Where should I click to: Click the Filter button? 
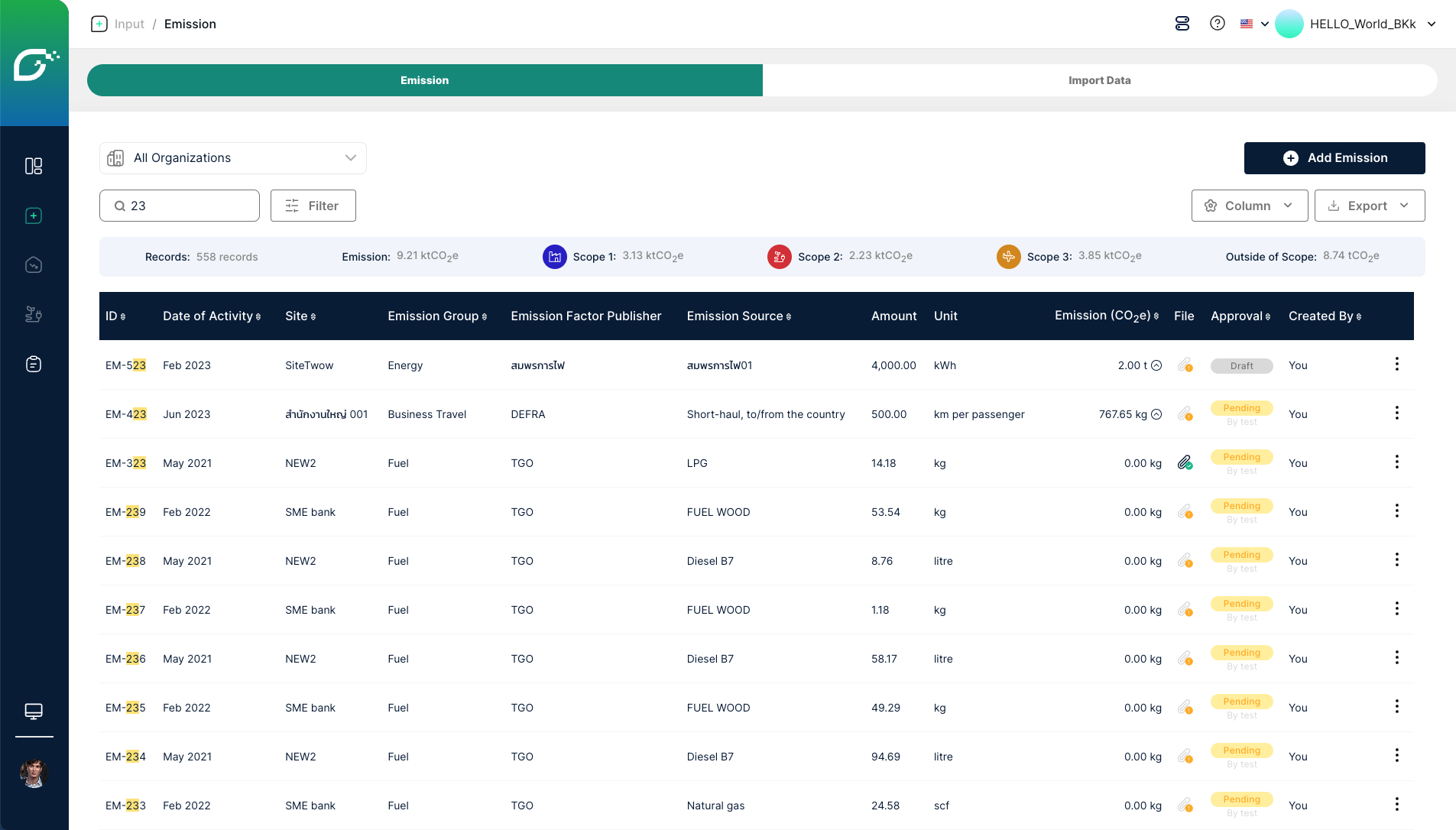pyautogui.click(x=313, y=206)
